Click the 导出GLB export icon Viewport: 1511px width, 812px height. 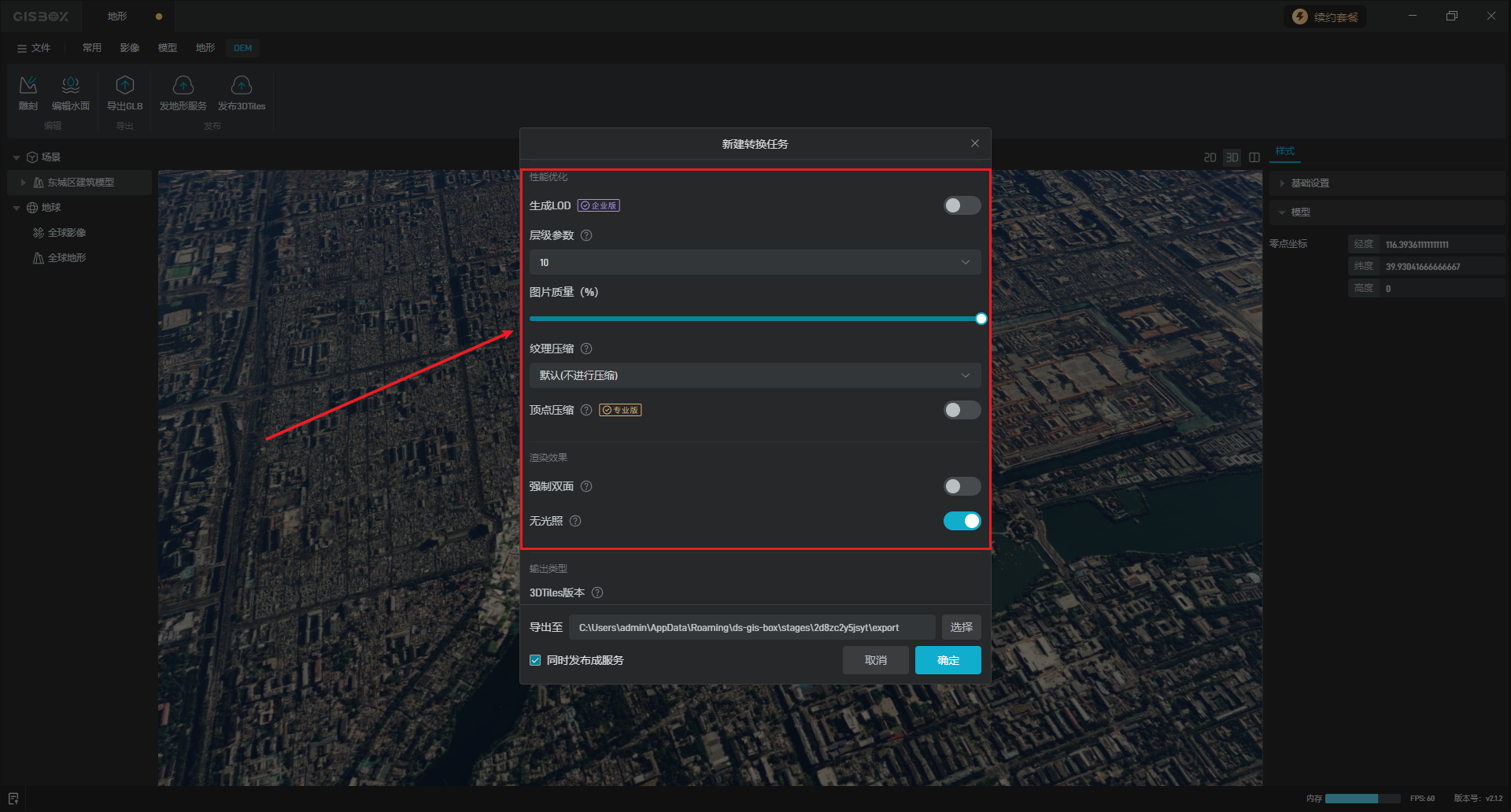point(124,85)
